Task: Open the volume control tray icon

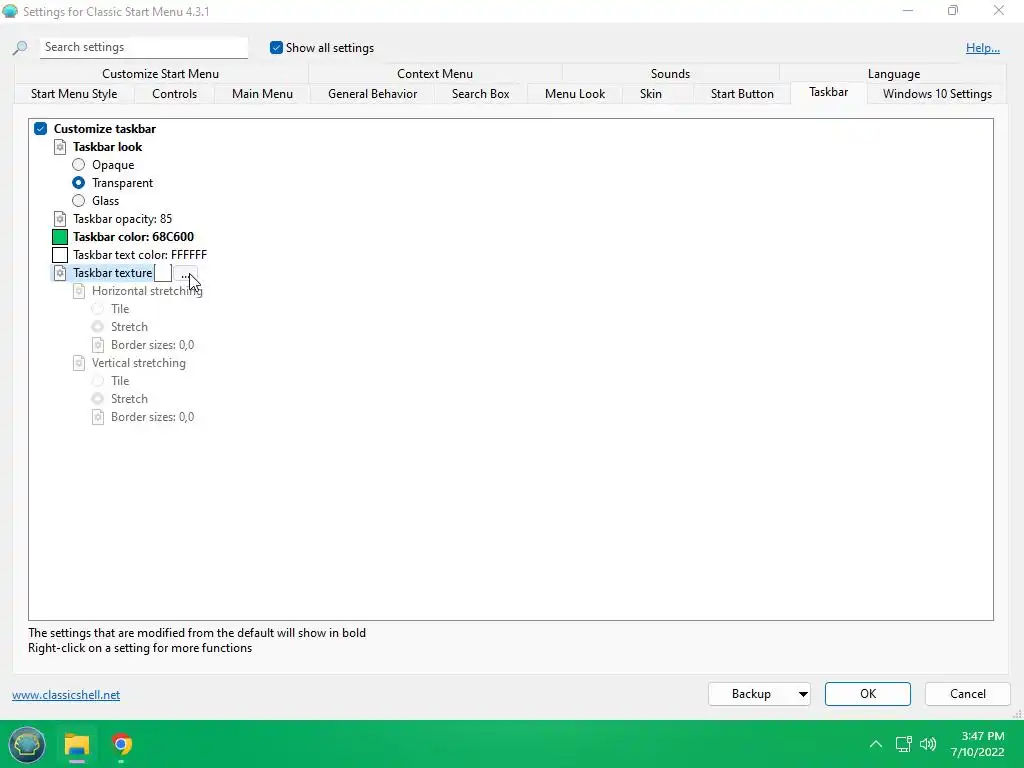Action: coord(927,744)
